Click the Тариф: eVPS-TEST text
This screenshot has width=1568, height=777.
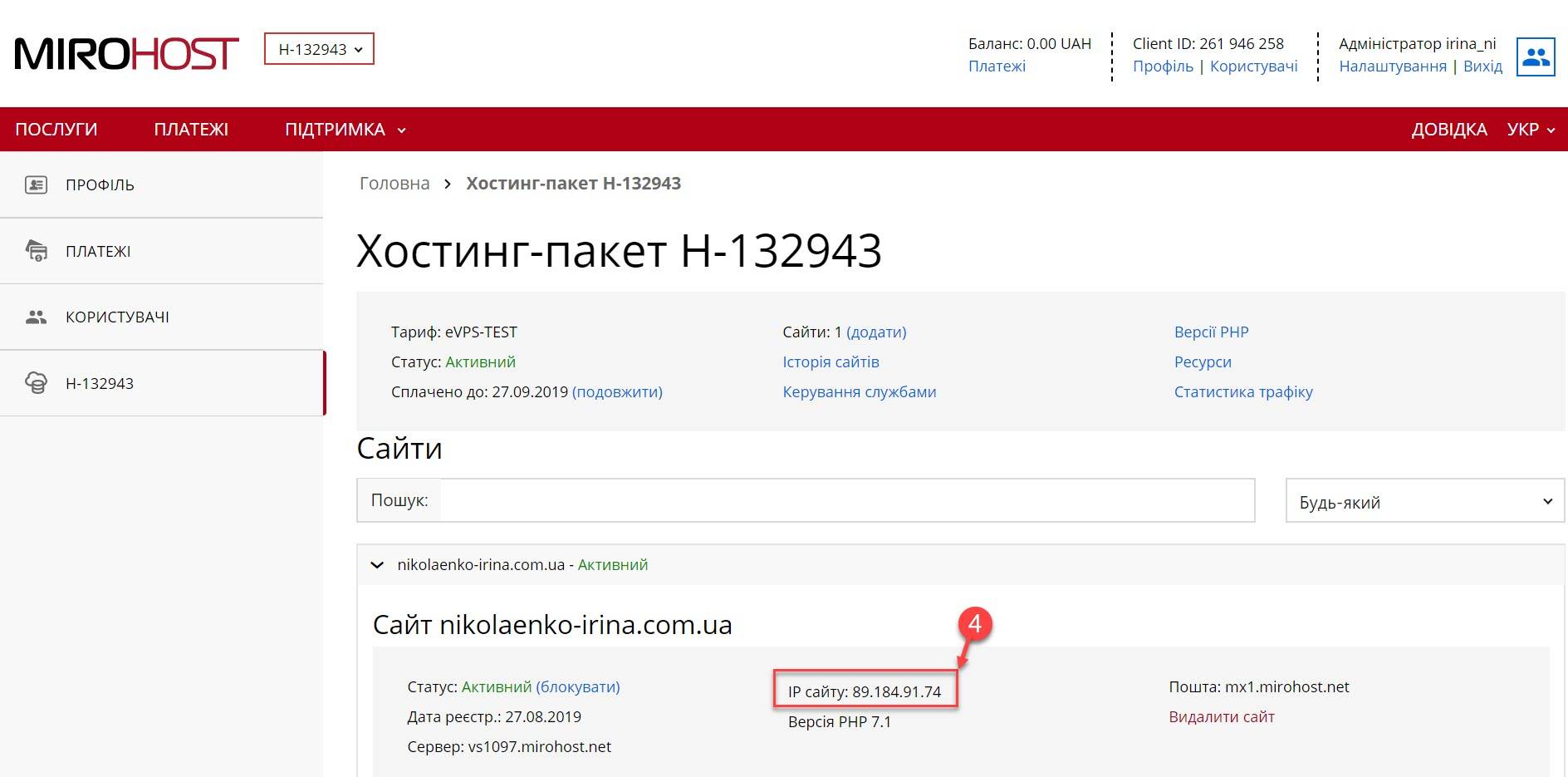(x=454, y=332)
